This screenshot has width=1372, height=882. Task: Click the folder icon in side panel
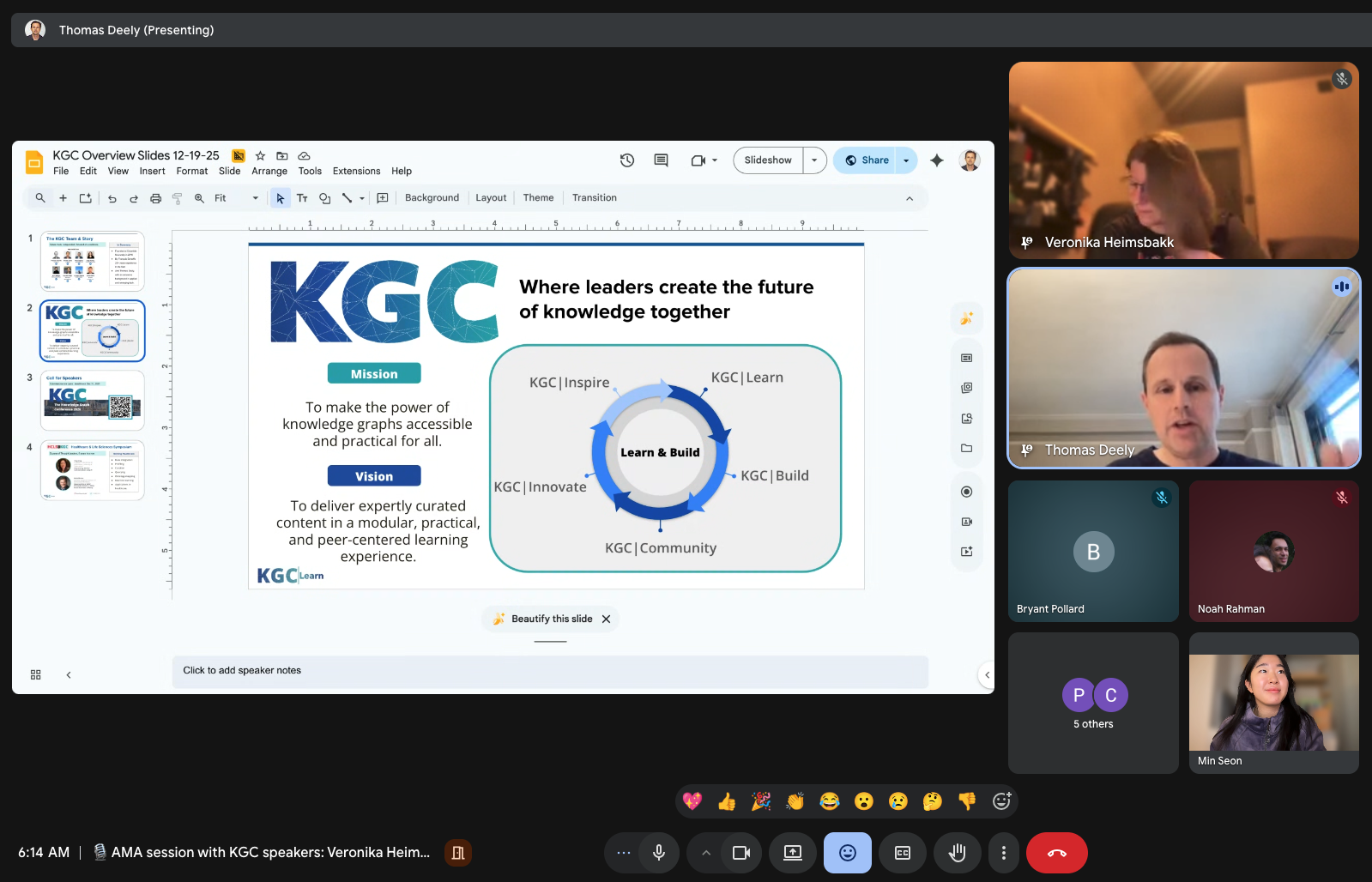(967, 448)
